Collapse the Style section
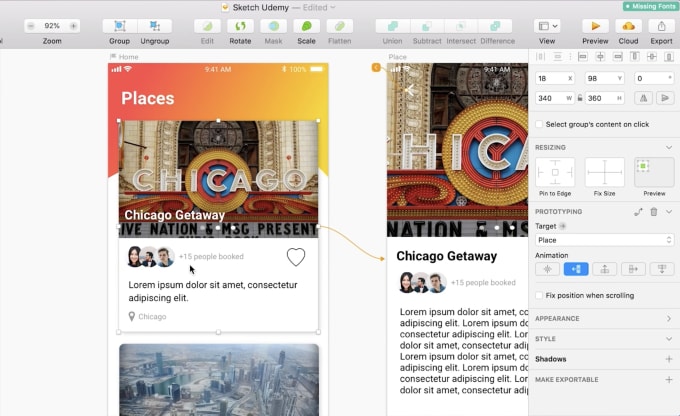The image size is (680, 416). [669, 339]
